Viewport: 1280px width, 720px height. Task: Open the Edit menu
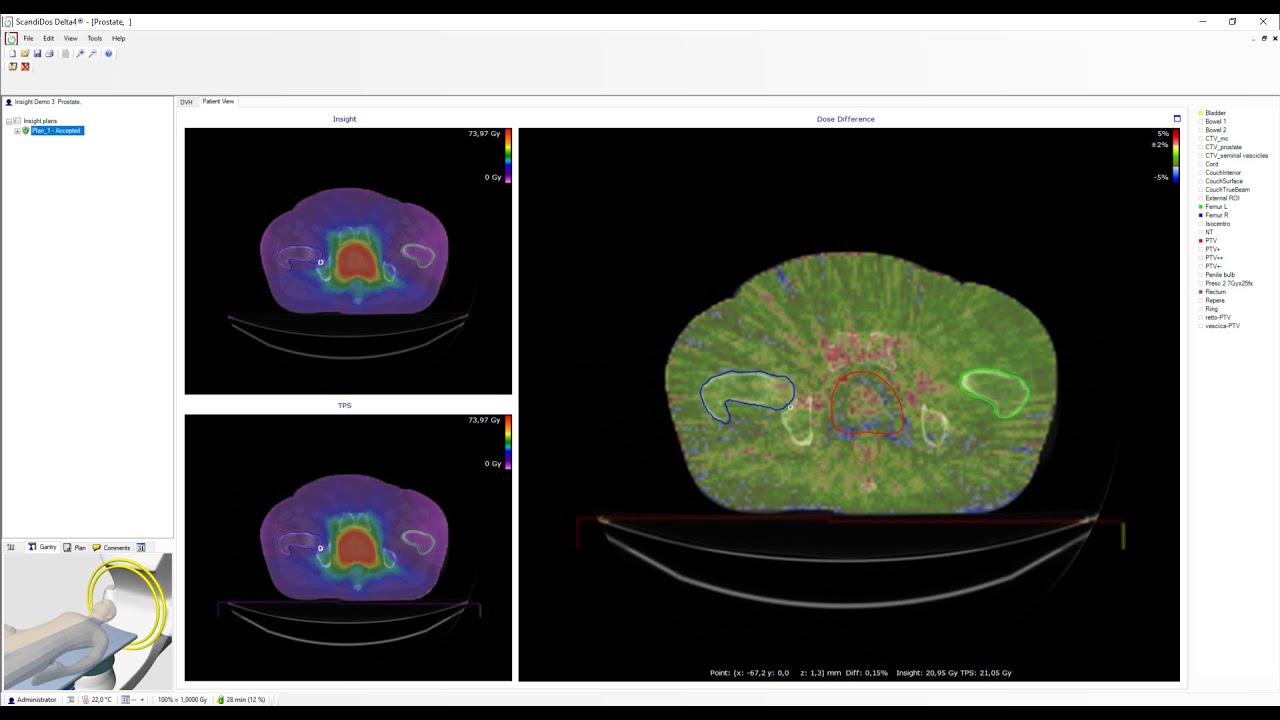click(48, 38)
